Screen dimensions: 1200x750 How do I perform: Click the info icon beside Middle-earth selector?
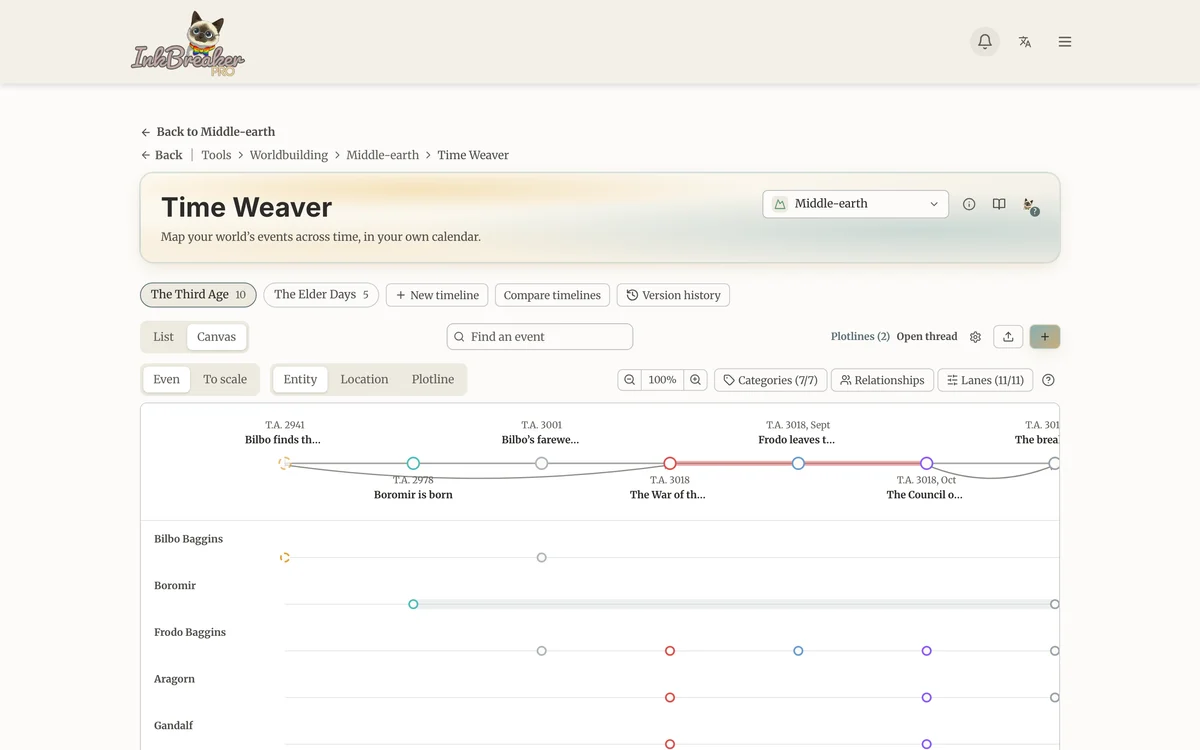click(x=969, y=204)
